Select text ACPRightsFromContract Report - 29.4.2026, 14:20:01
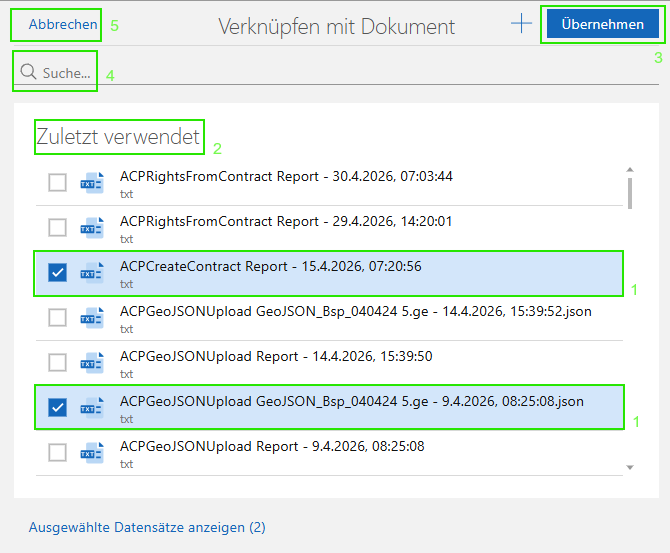 click(x=286, y=221)
